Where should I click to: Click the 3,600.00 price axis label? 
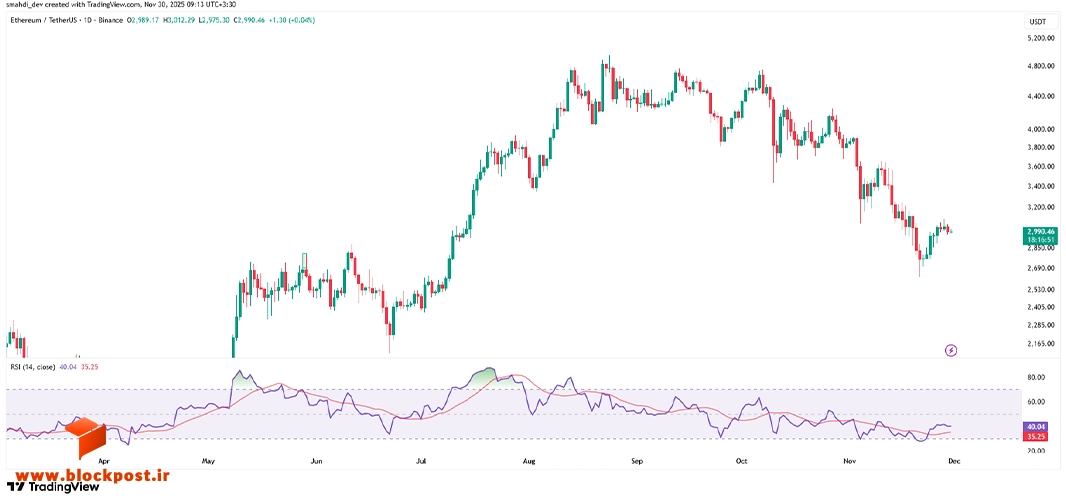(1040, 166)
